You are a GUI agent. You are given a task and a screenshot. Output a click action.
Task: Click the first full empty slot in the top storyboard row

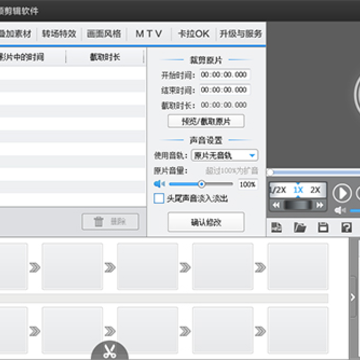[72, 266]
